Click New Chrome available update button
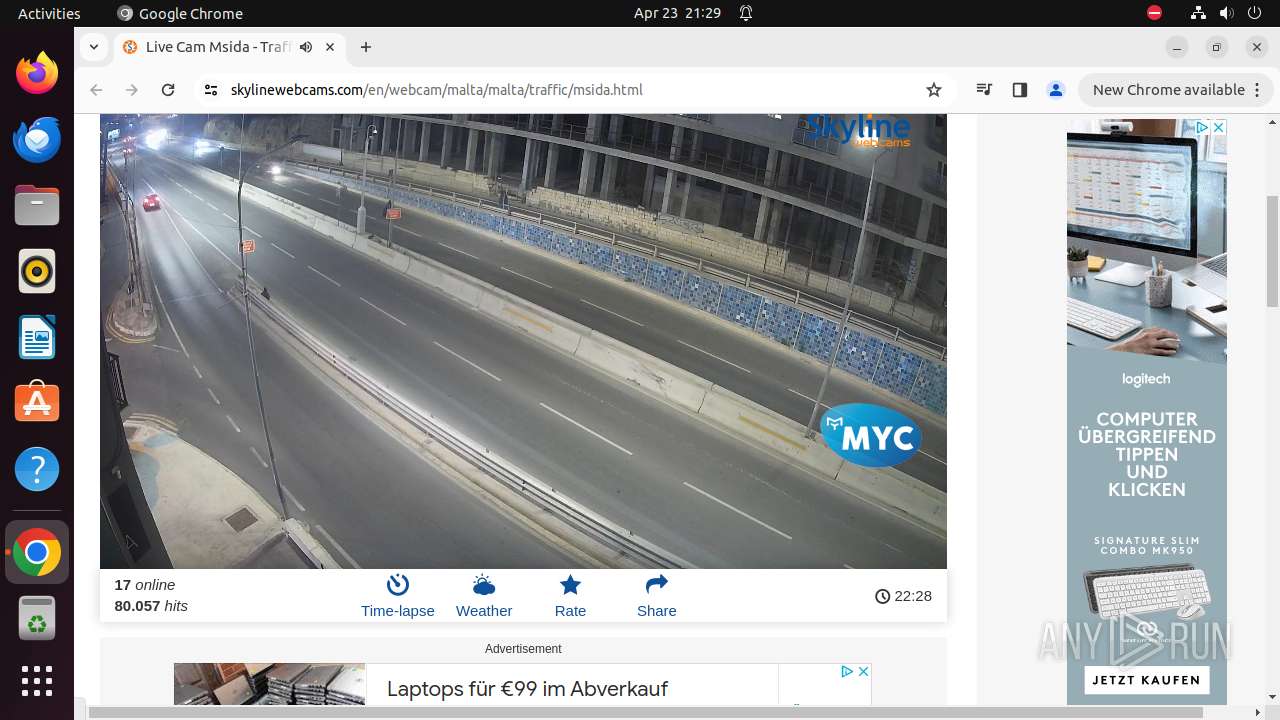This screenshot has height=720, width=1280. [x=1175, y=90]
